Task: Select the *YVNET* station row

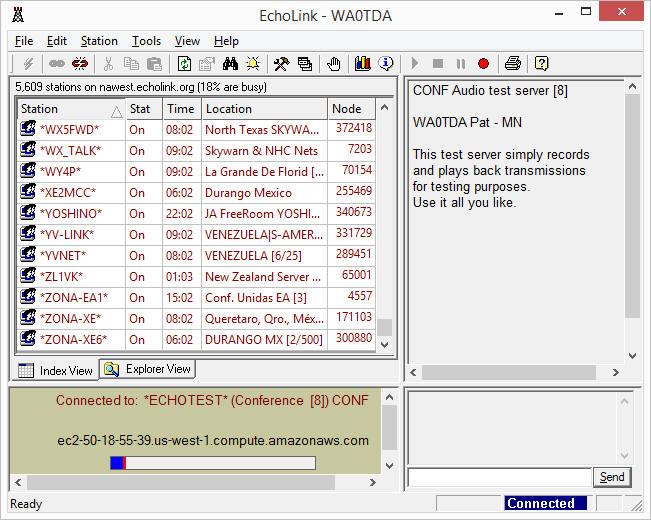Action: click(x=196, y=255)
